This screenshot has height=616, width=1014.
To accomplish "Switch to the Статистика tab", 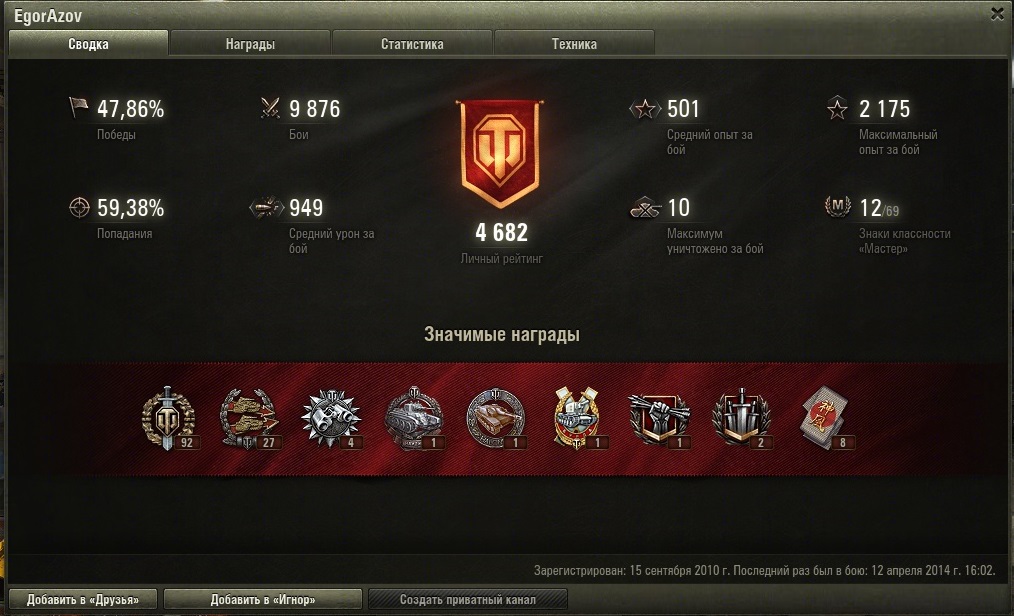I will (412, 44).
